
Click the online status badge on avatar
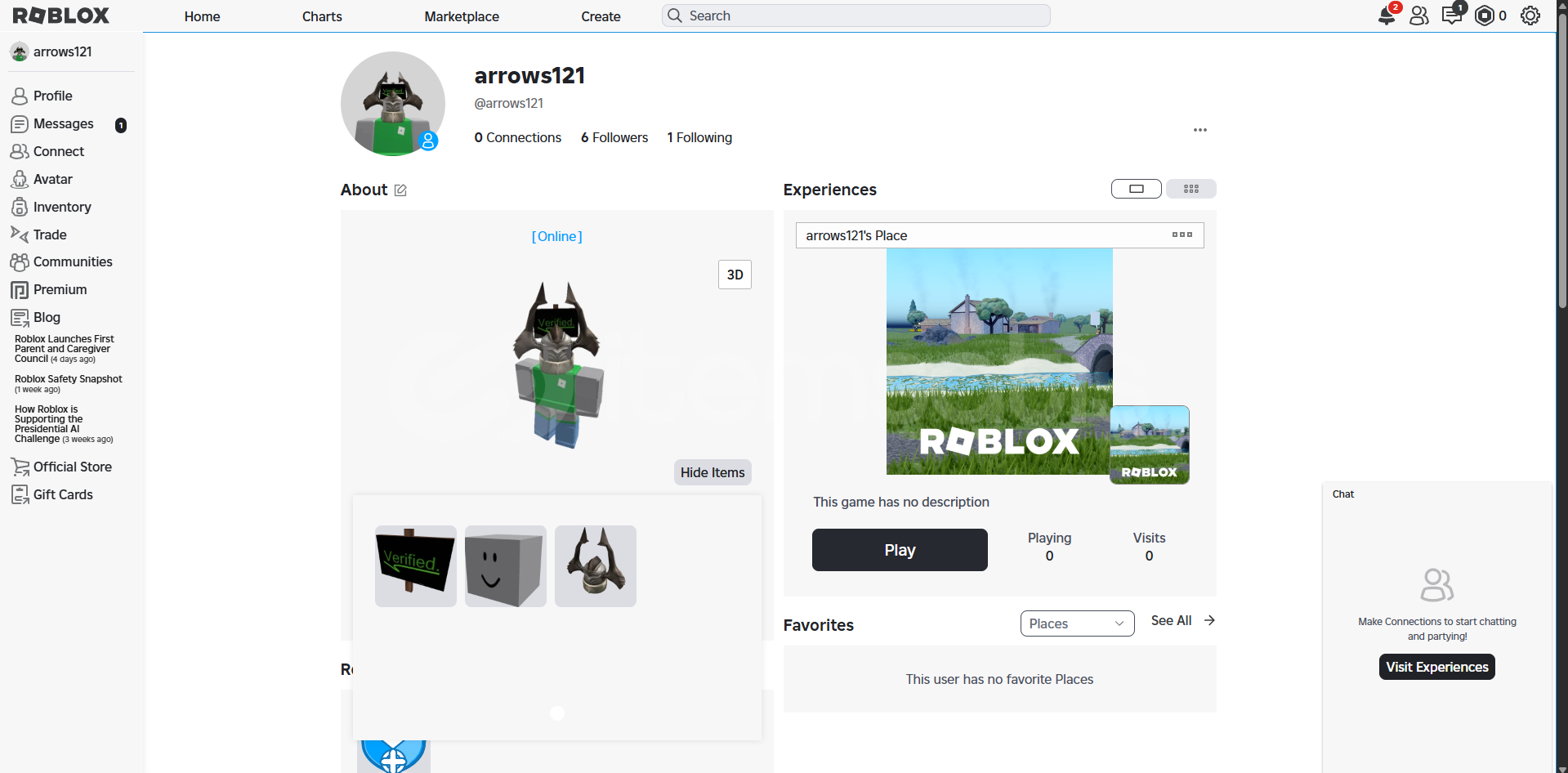(x=428, y=141)
